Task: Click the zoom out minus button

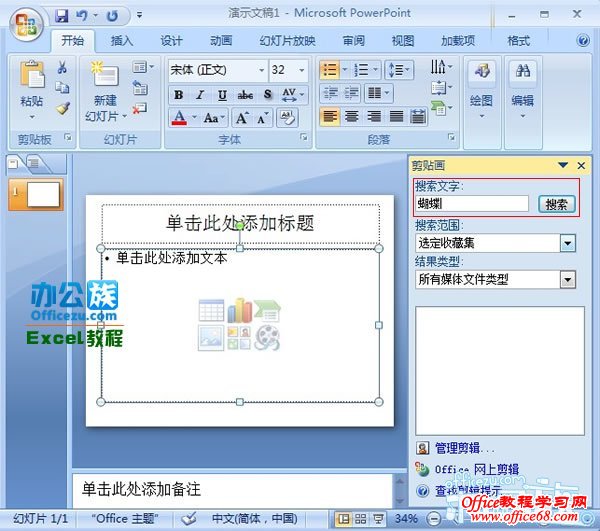Action: (x=434, y=519)
